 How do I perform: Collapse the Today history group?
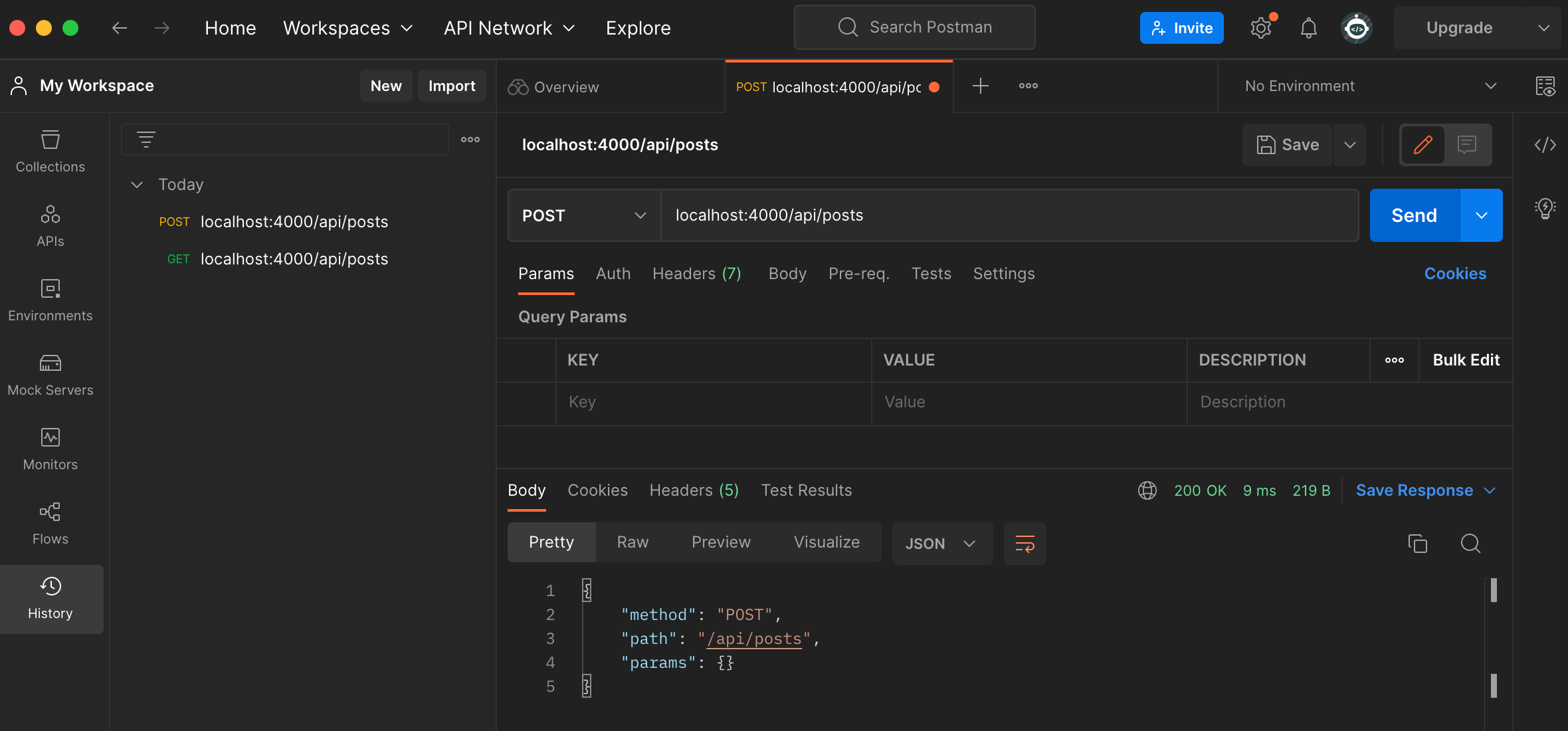pos(137,185)
